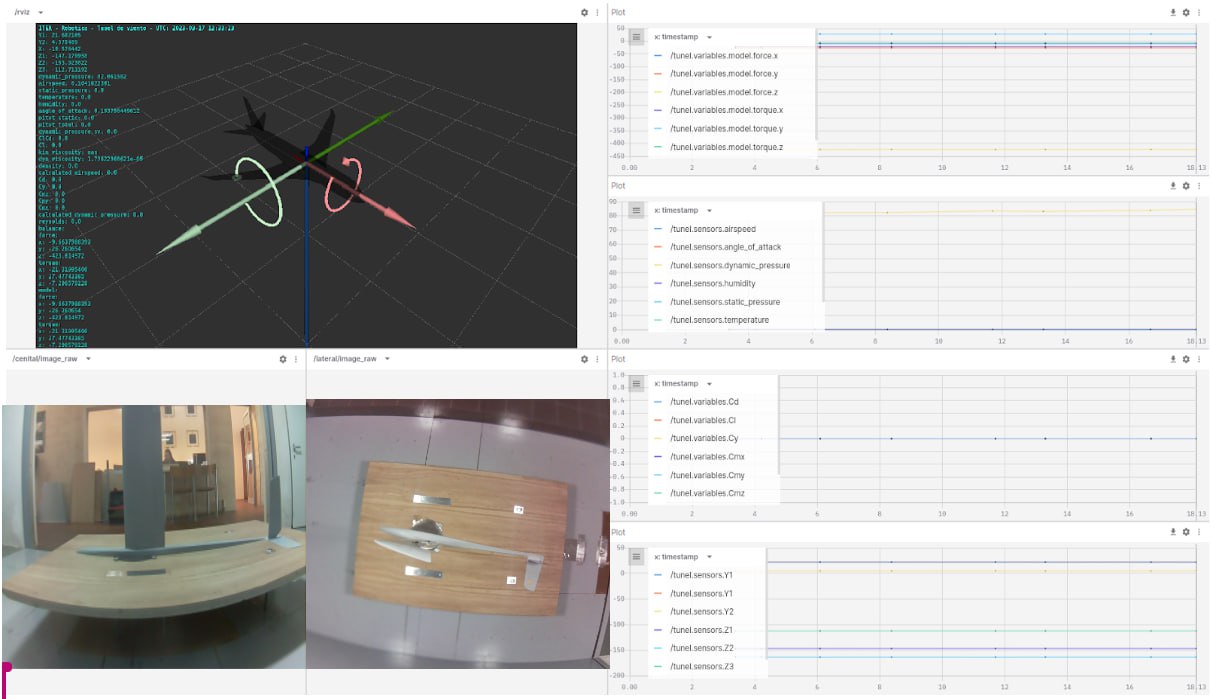Click the /tunel.variables.model.torque.y legend label

pyautogui.click(x=726, y=128)
